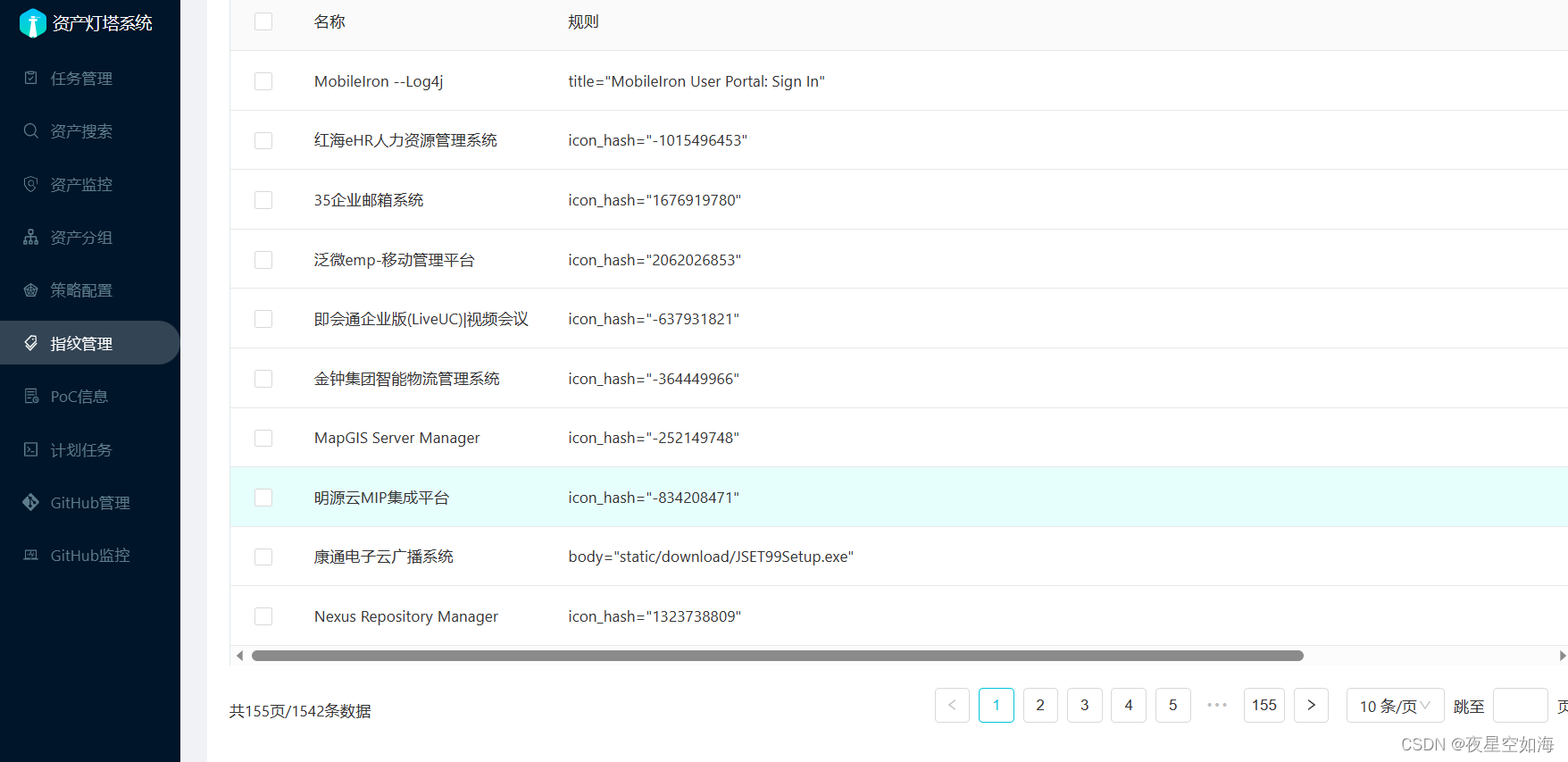Click rule icon_hash="2062026853"
Viewport: 1568px width, 762px height.
[655, 260]
